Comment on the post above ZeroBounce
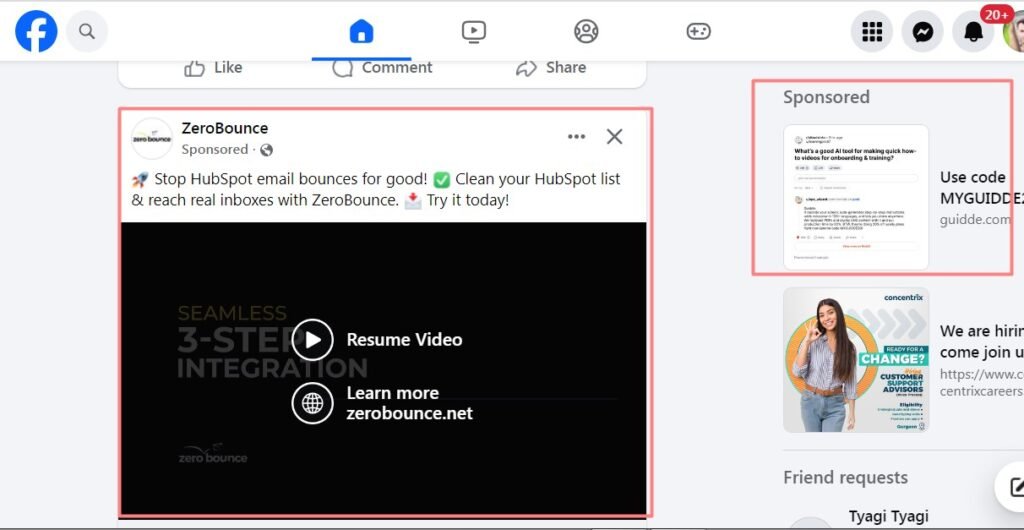This screenshot has height=530, width=1024. pos(383,68)
